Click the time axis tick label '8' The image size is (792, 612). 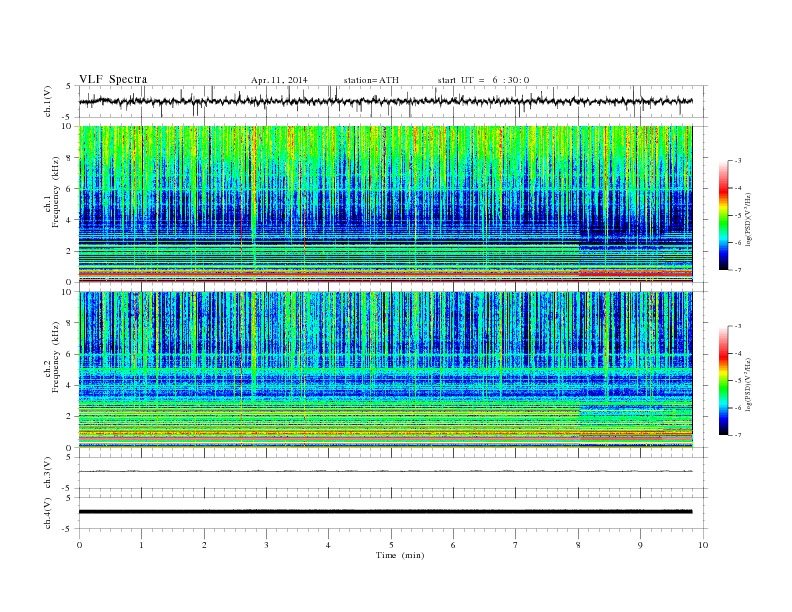(578, 545)
